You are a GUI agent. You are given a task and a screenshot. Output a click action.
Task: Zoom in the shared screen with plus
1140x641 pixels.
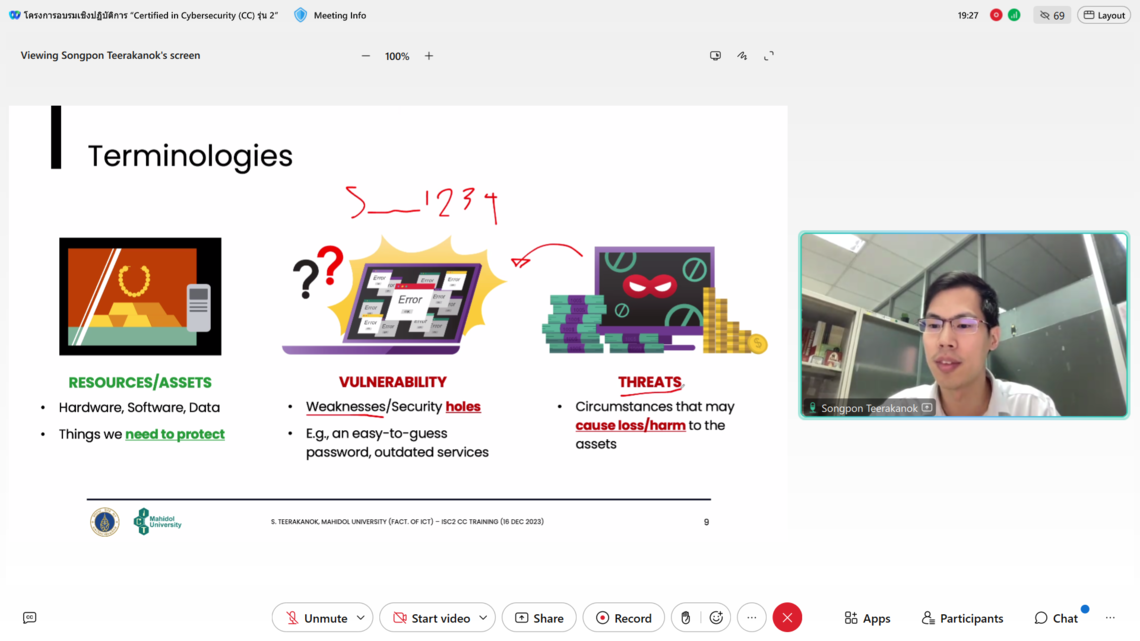(x=429, y=56)
